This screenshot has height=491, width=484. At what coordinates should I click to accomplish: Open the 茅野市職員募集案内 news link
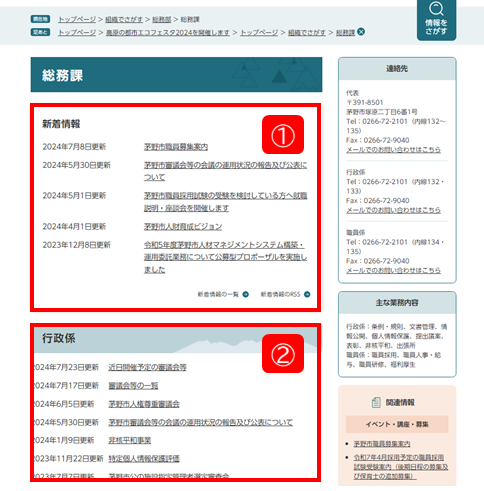coord(176,147)
